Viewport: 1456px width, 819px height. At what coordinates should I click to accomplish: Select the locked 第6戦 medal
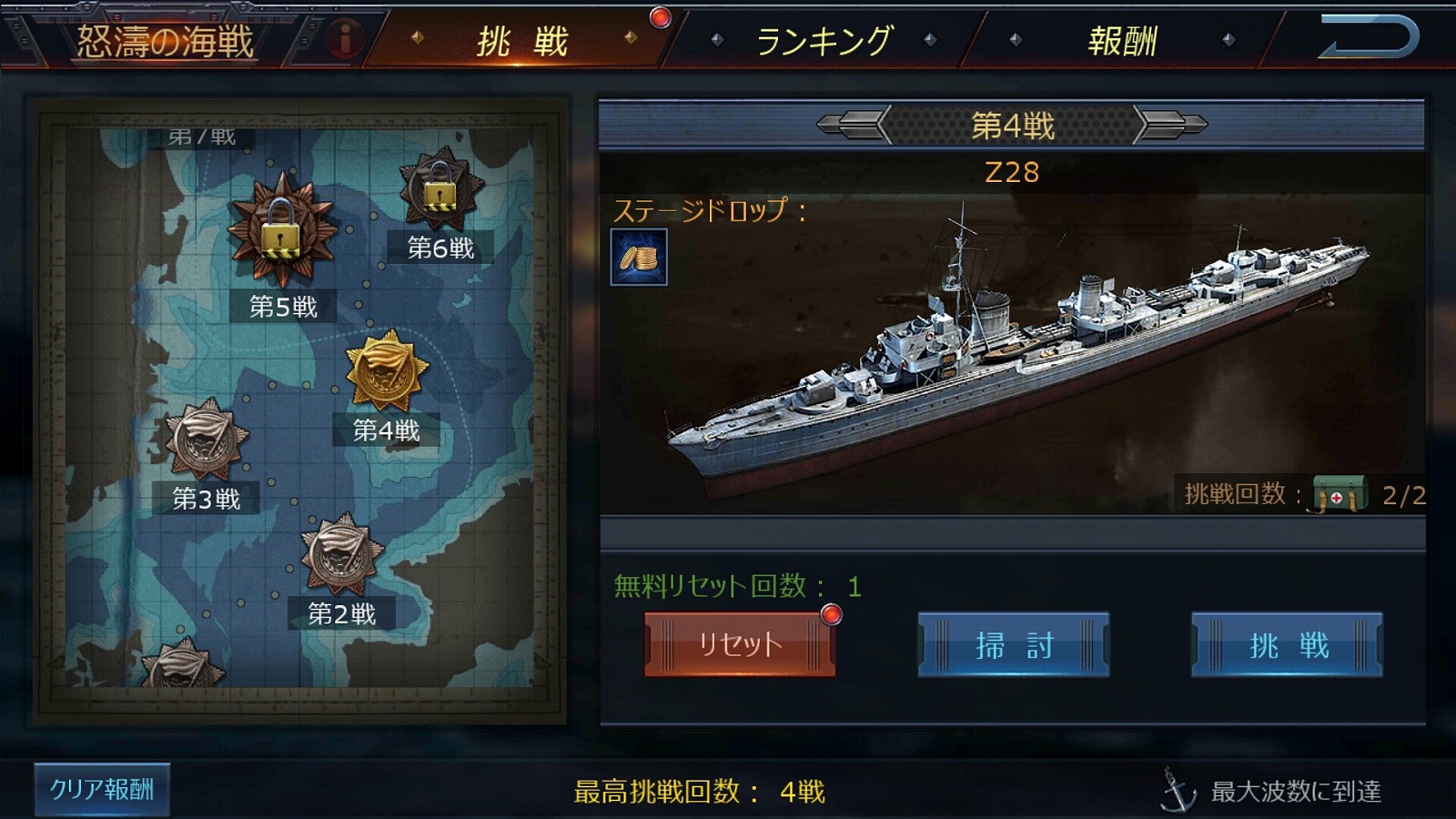click(x=440, y=189)
